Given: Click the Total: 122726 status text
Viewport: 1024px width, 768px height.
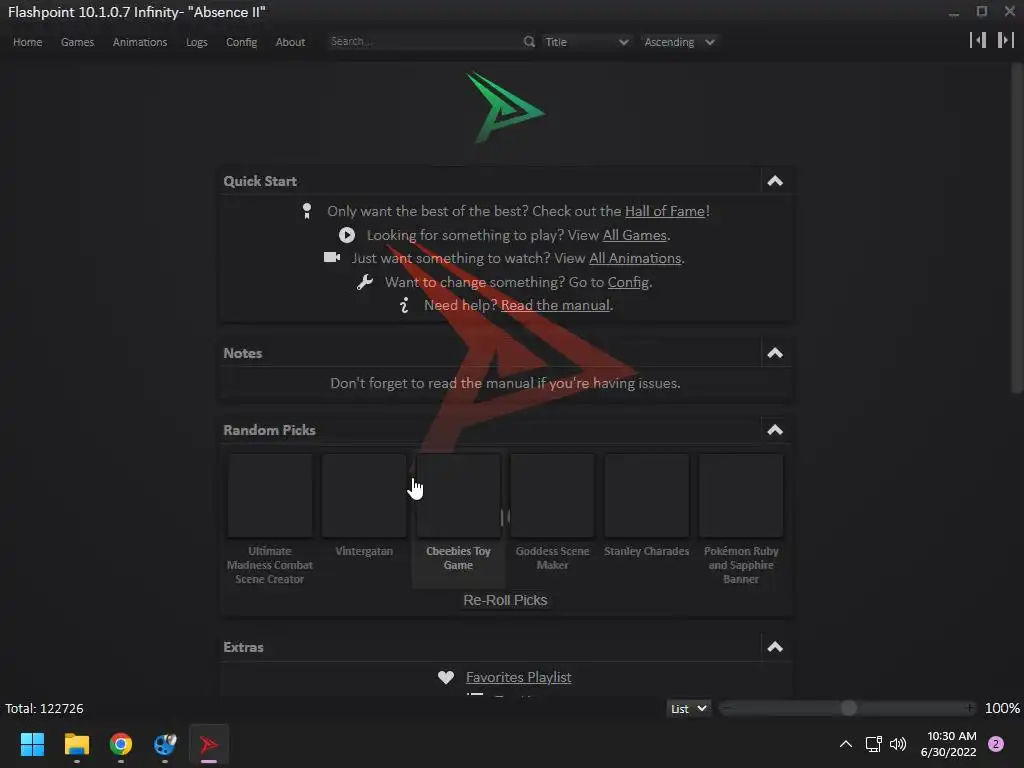Looking at the screenshot, I should pos(44,709).
